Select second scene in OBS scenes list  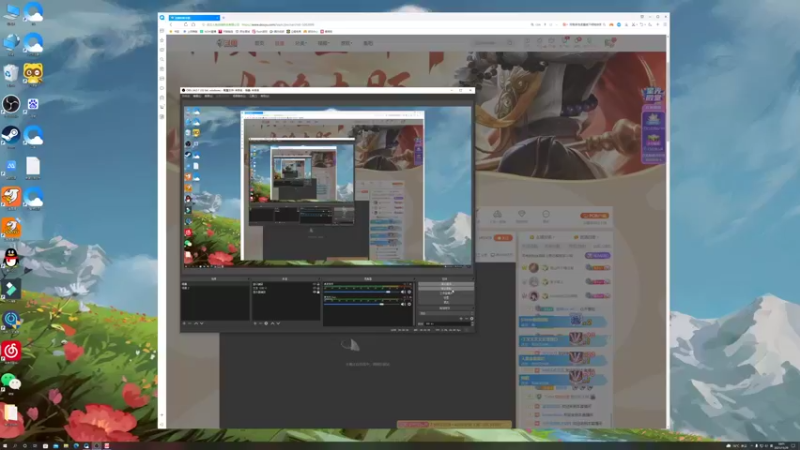215,288
